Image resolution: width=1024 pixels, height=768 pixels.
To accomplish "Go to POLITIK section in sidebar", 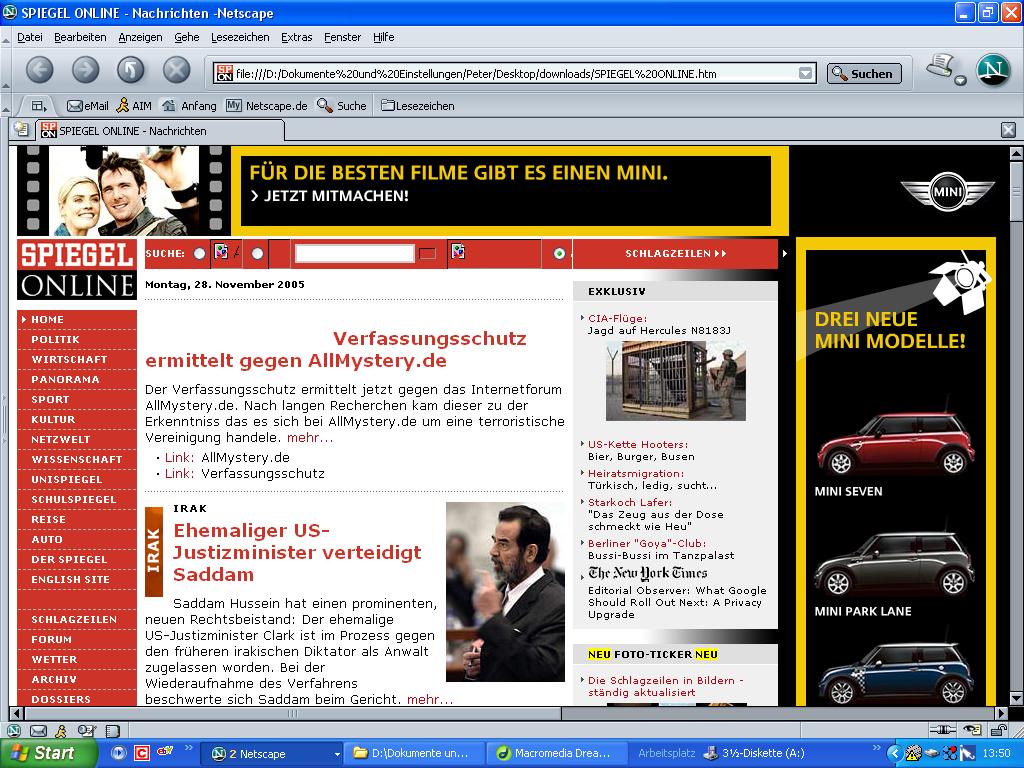I will click(x=56, y=340).
